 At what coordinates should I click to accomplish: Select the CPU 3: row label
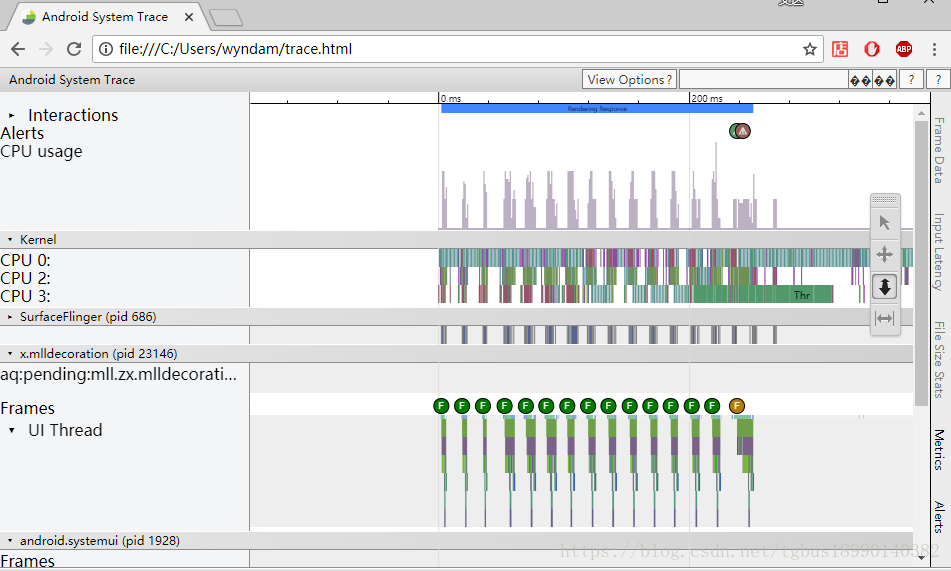[x=25, y=296]
